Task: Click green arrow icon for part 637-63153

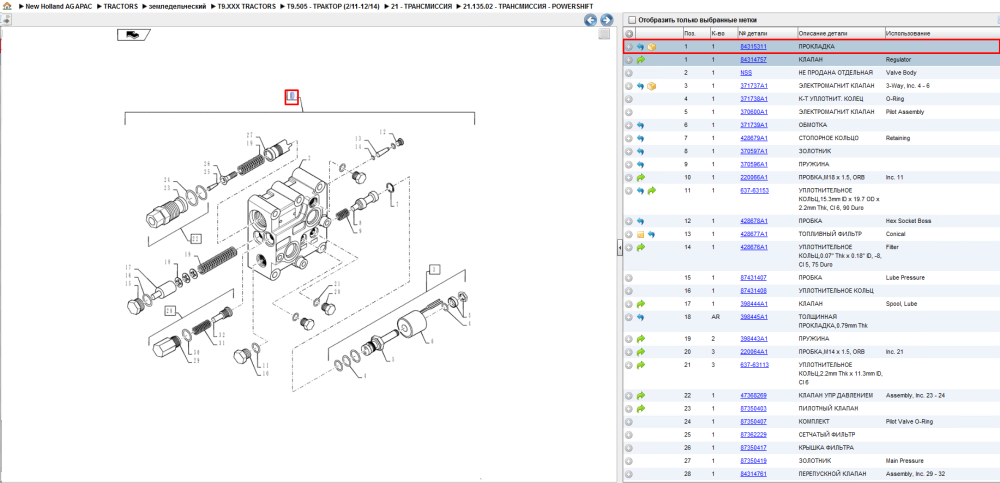Action: [652, 190]
